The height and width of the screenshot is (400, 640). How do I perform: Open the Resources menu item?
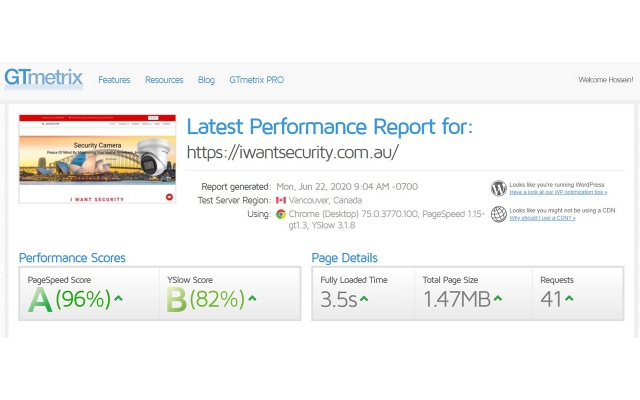(164, 80)
